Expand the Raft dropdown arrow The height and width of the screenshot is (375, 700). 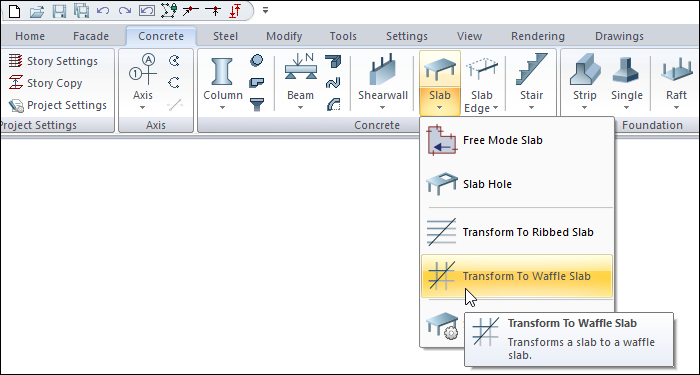(676, 107)
